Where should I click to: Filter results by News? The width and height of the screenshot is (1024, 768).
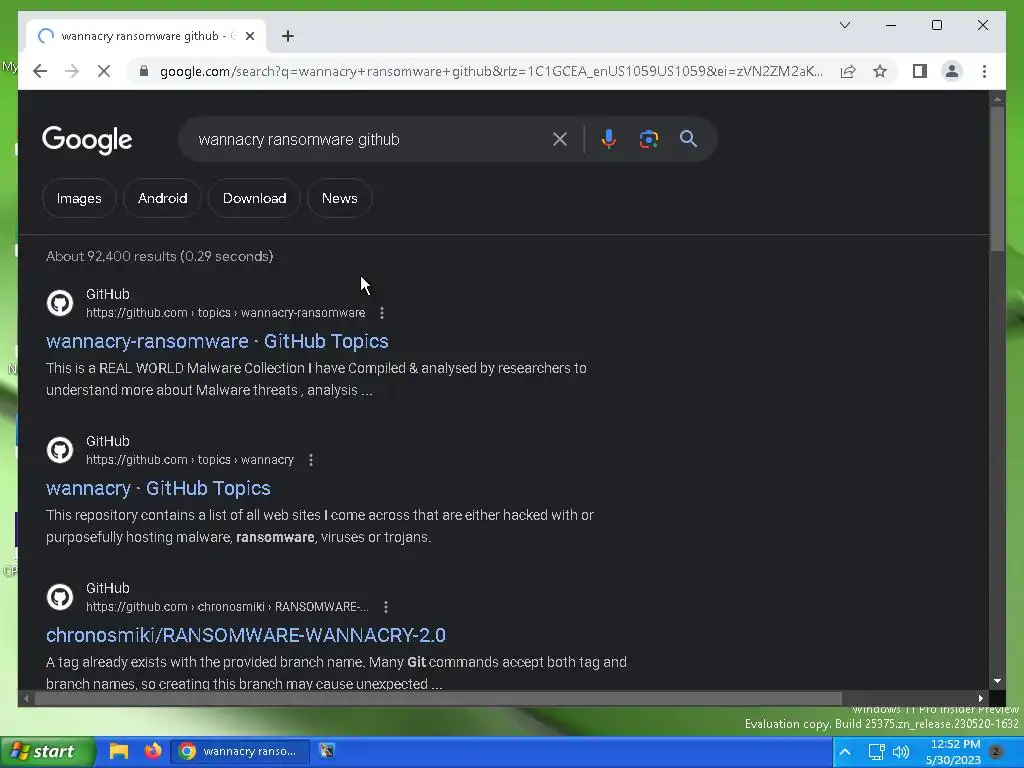click(x=340, y=198)
